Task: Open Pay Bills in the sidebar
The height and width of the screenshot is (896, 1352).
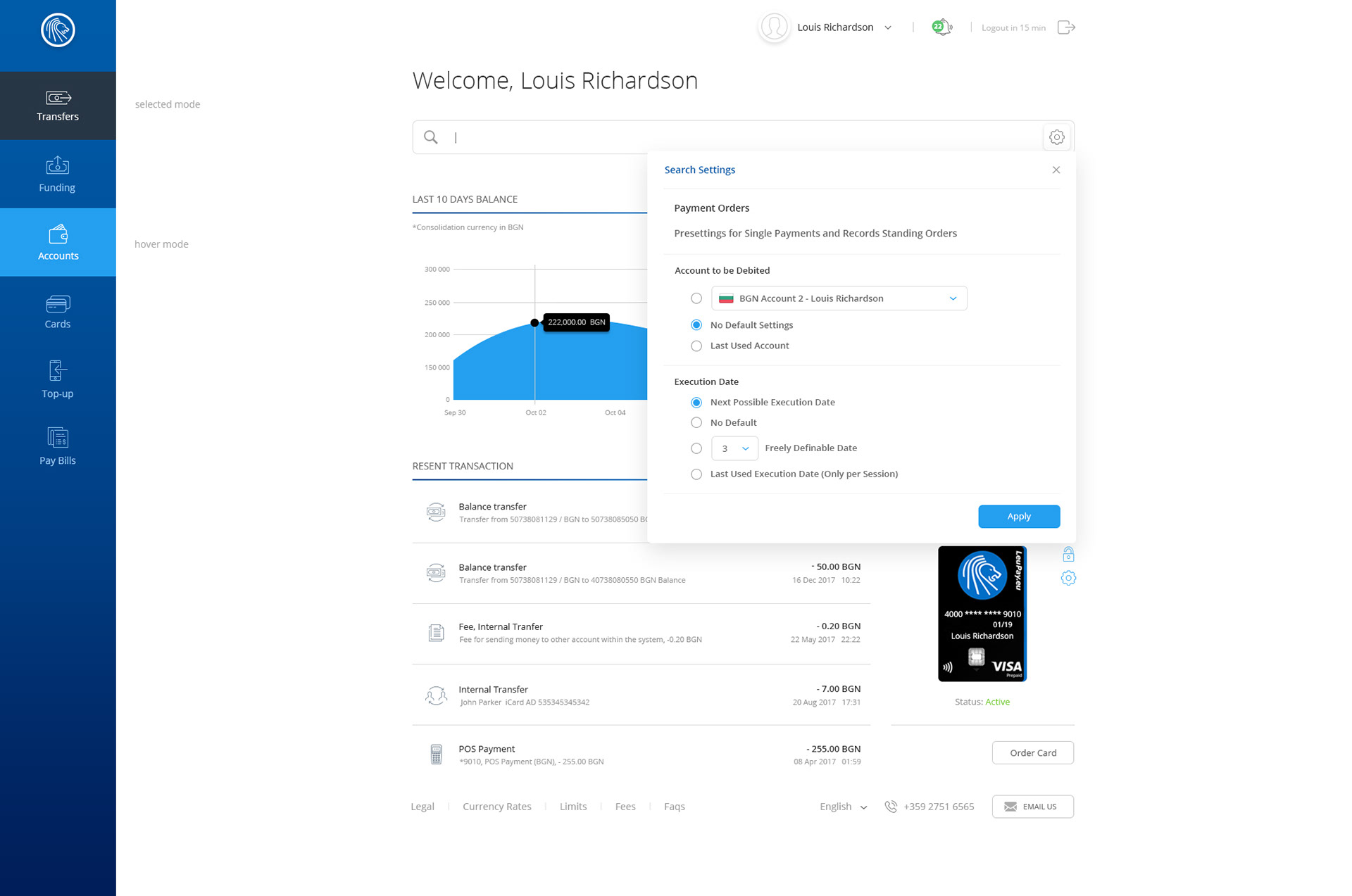Action: pos(58,446)
